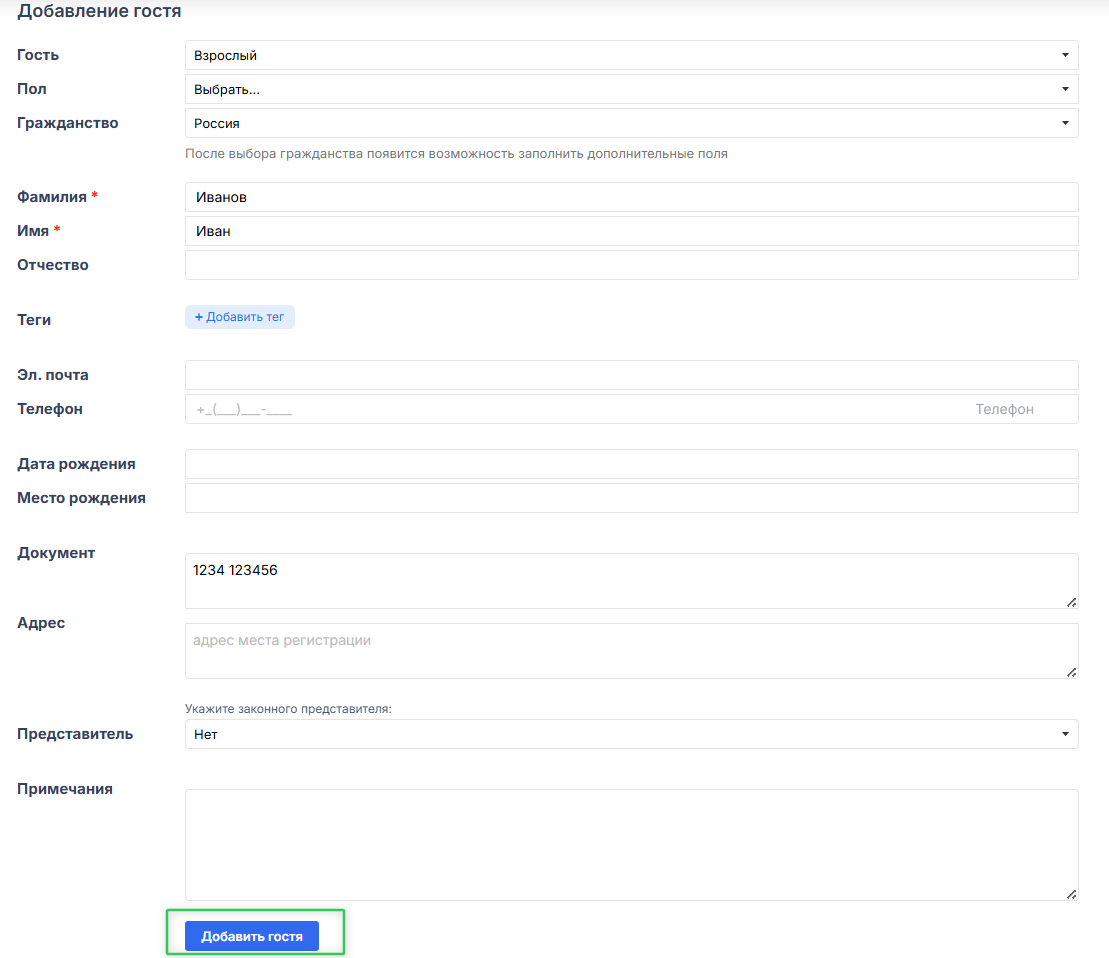Expand the Пол selection dropdown
The width and height of the screenshot is (1109, 958).
click(631, 90)
